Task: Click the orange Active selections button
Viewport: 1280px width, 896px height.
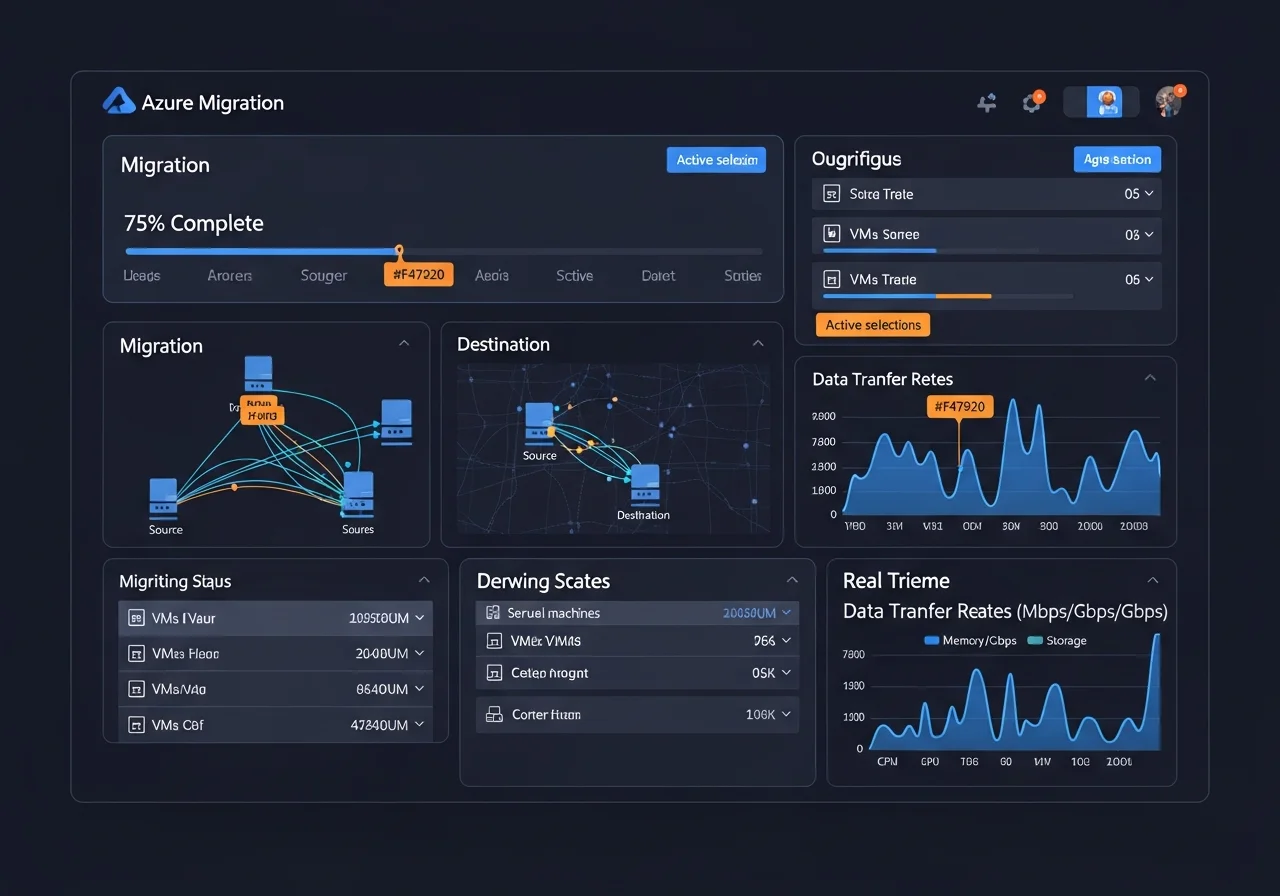Action: (x=873, y=325)
